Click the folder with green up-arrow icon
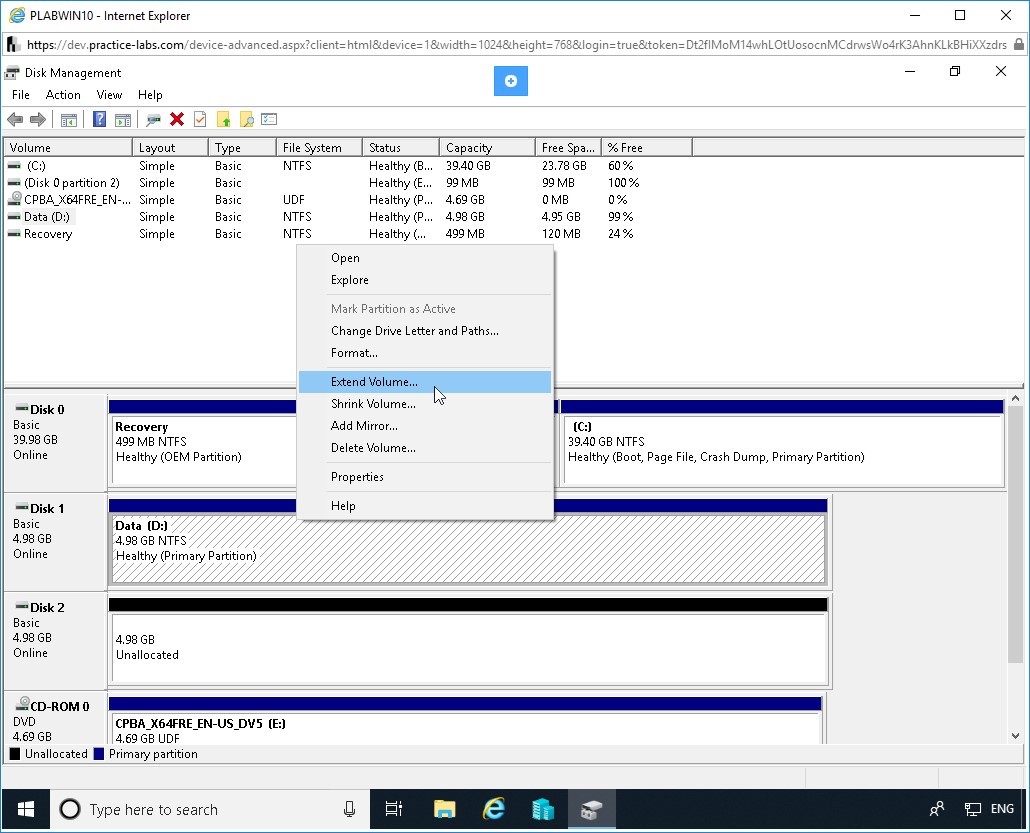The width and height of the screenshot is (1030, 833). [x=223, y=120]
